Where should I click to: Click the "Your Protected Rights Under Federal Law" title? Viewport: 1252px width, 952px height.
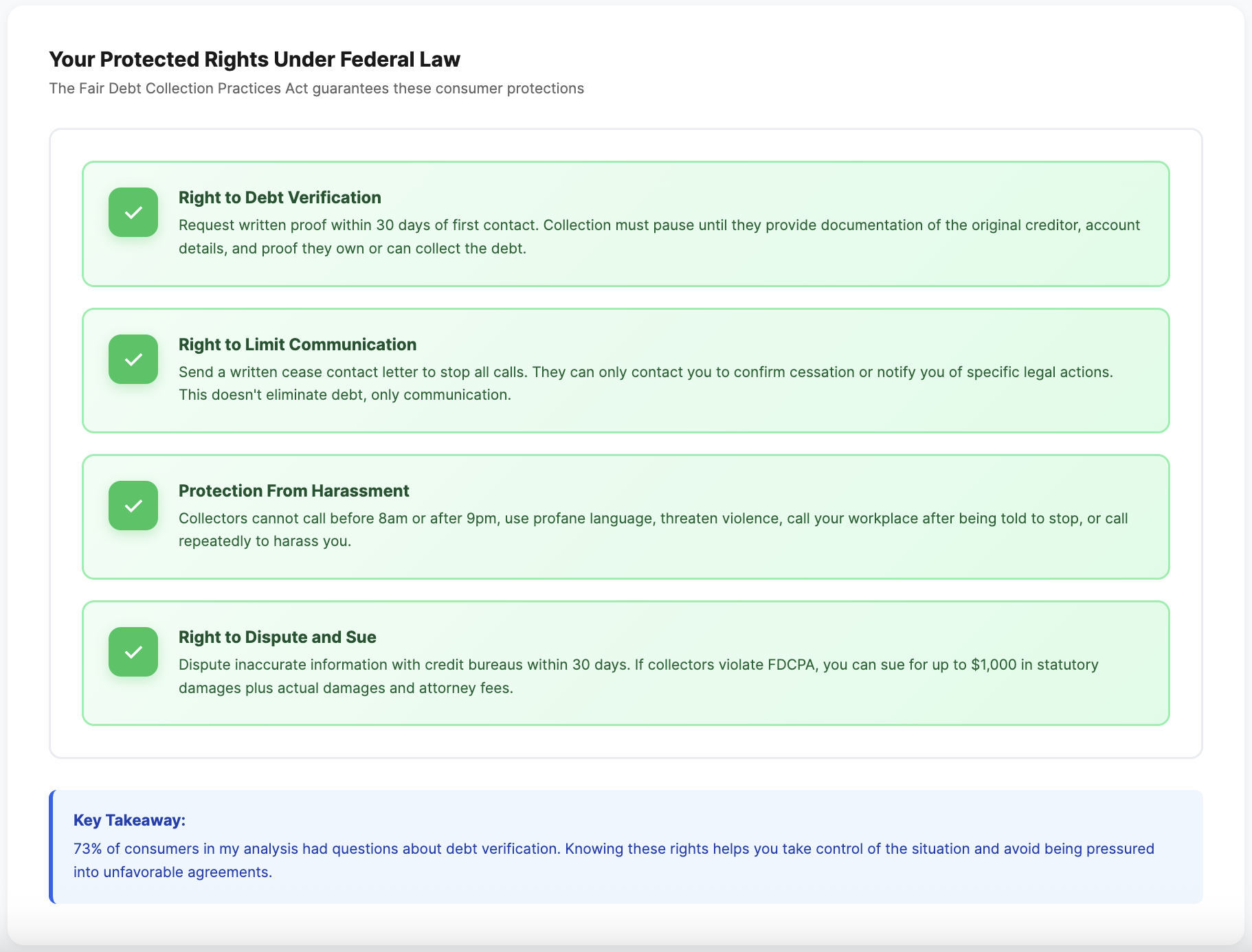pos(255,59)
